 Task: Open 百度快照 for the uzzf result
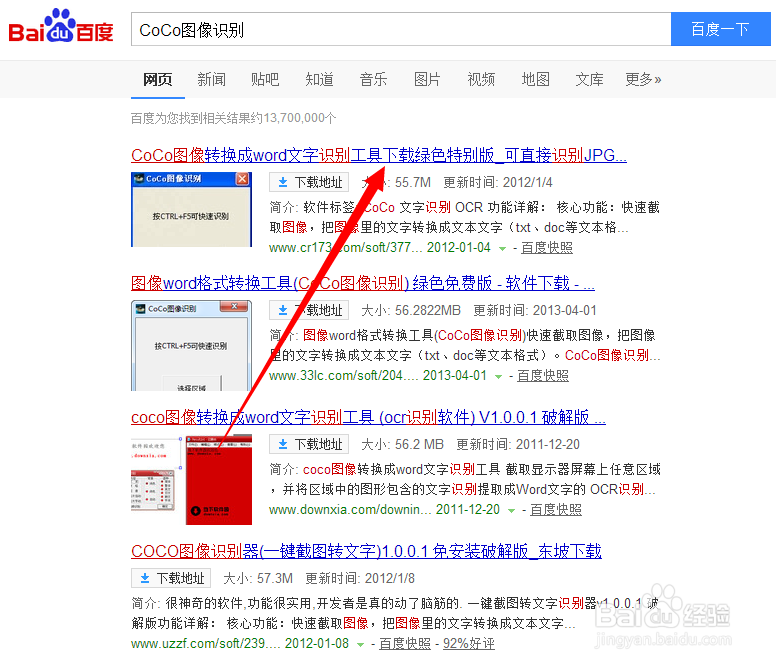pyautogui.click(x=405, y=644)
